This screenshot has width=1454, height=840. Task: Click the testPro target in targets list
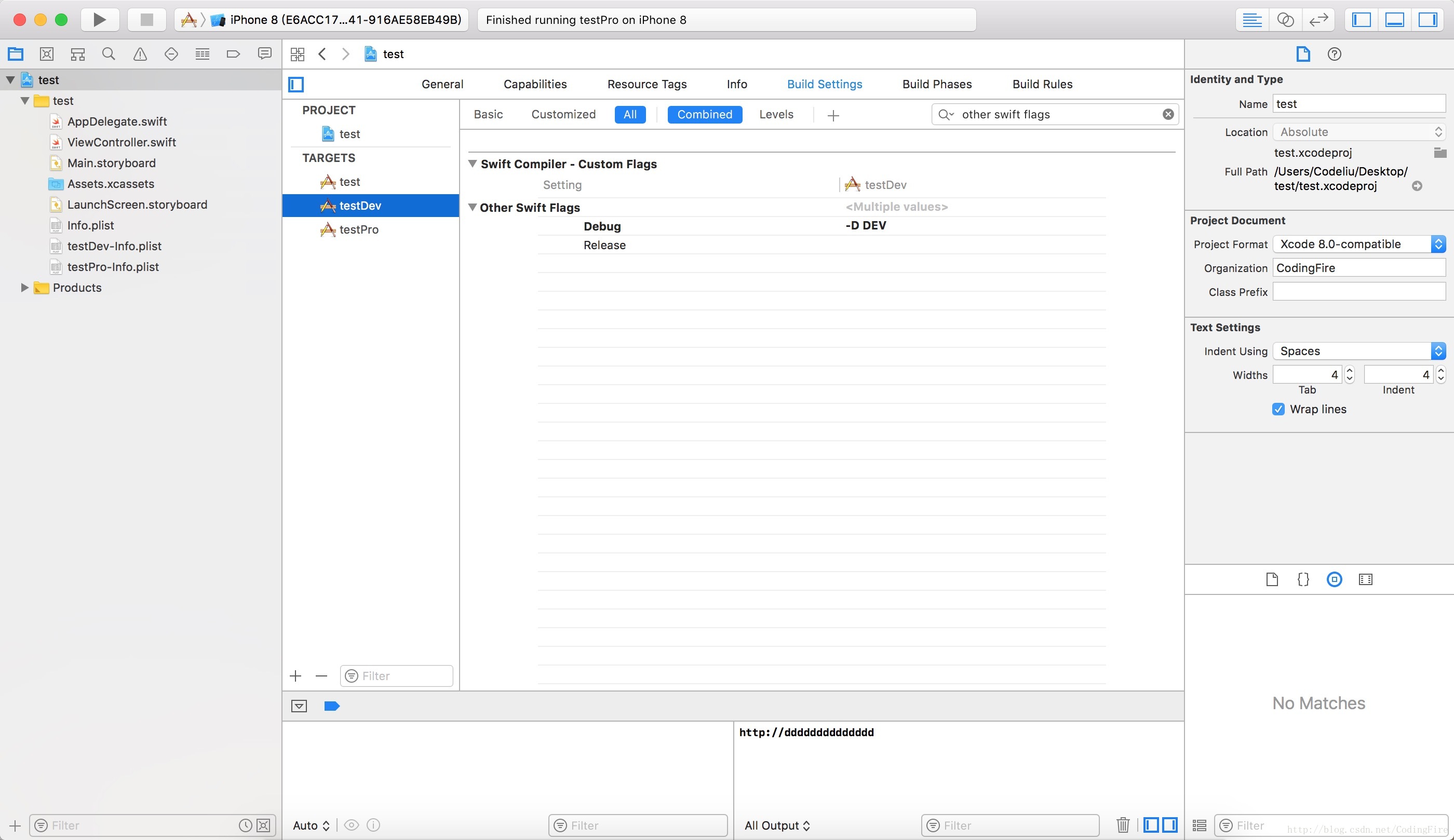pos(359,229)
